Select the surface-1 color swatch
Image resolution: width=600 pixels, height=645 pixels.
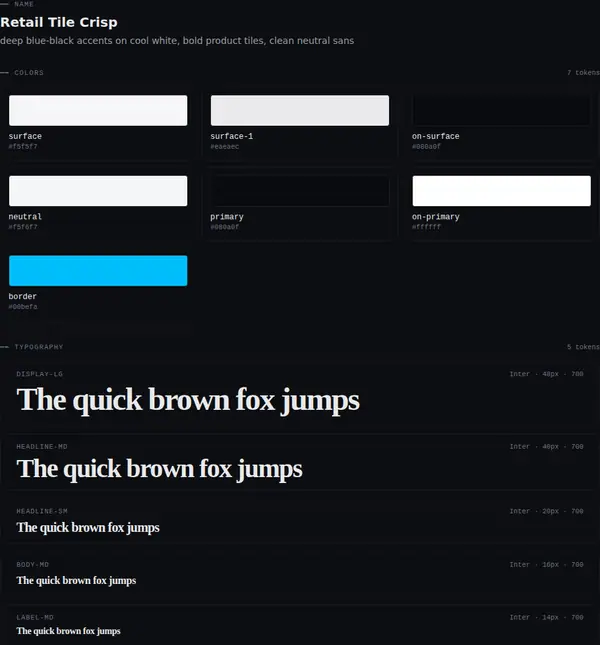tap(300, 111)
